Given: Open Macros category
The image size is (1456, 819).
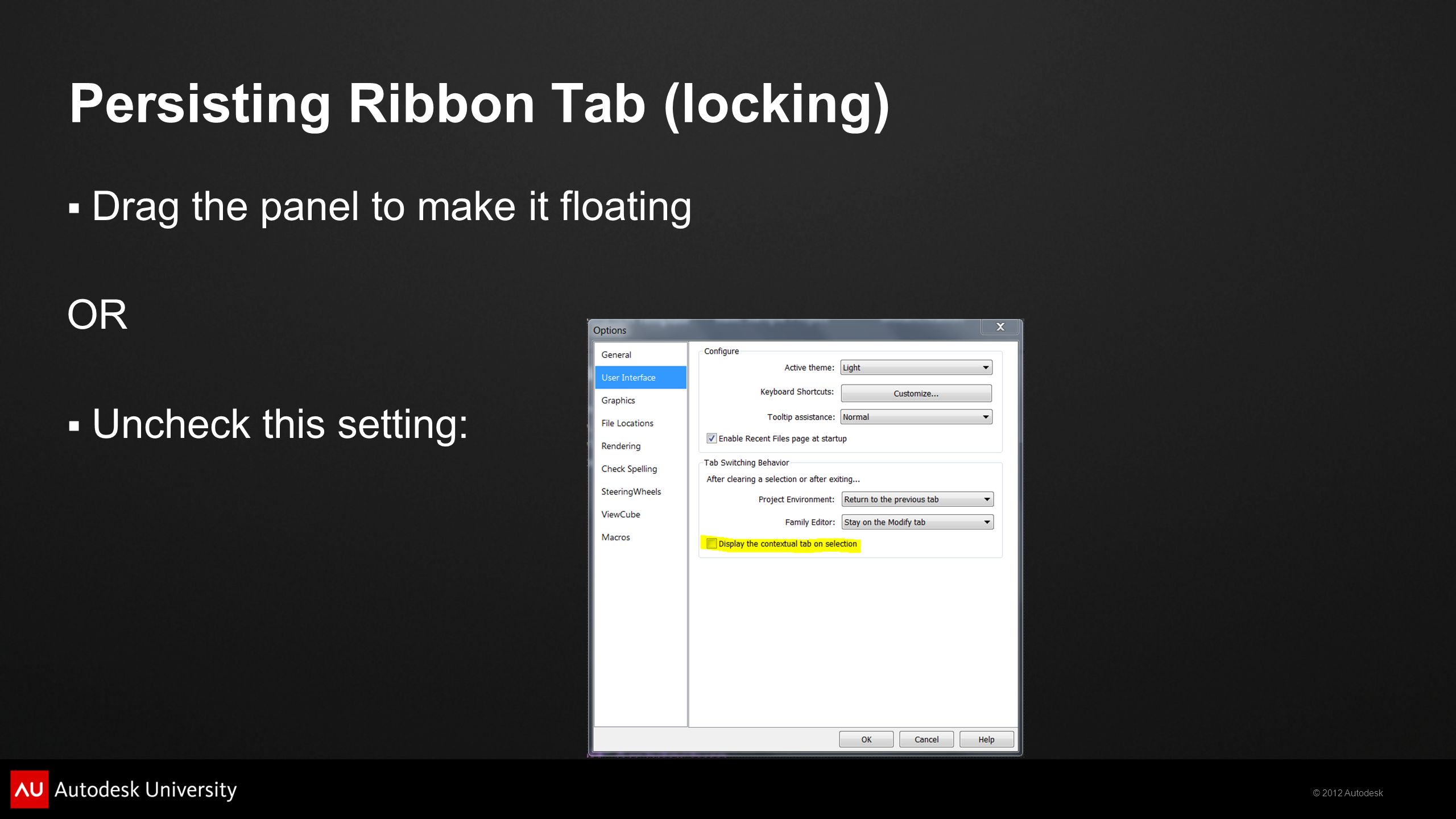Looking at the screenshot, I should coord(640,536).
